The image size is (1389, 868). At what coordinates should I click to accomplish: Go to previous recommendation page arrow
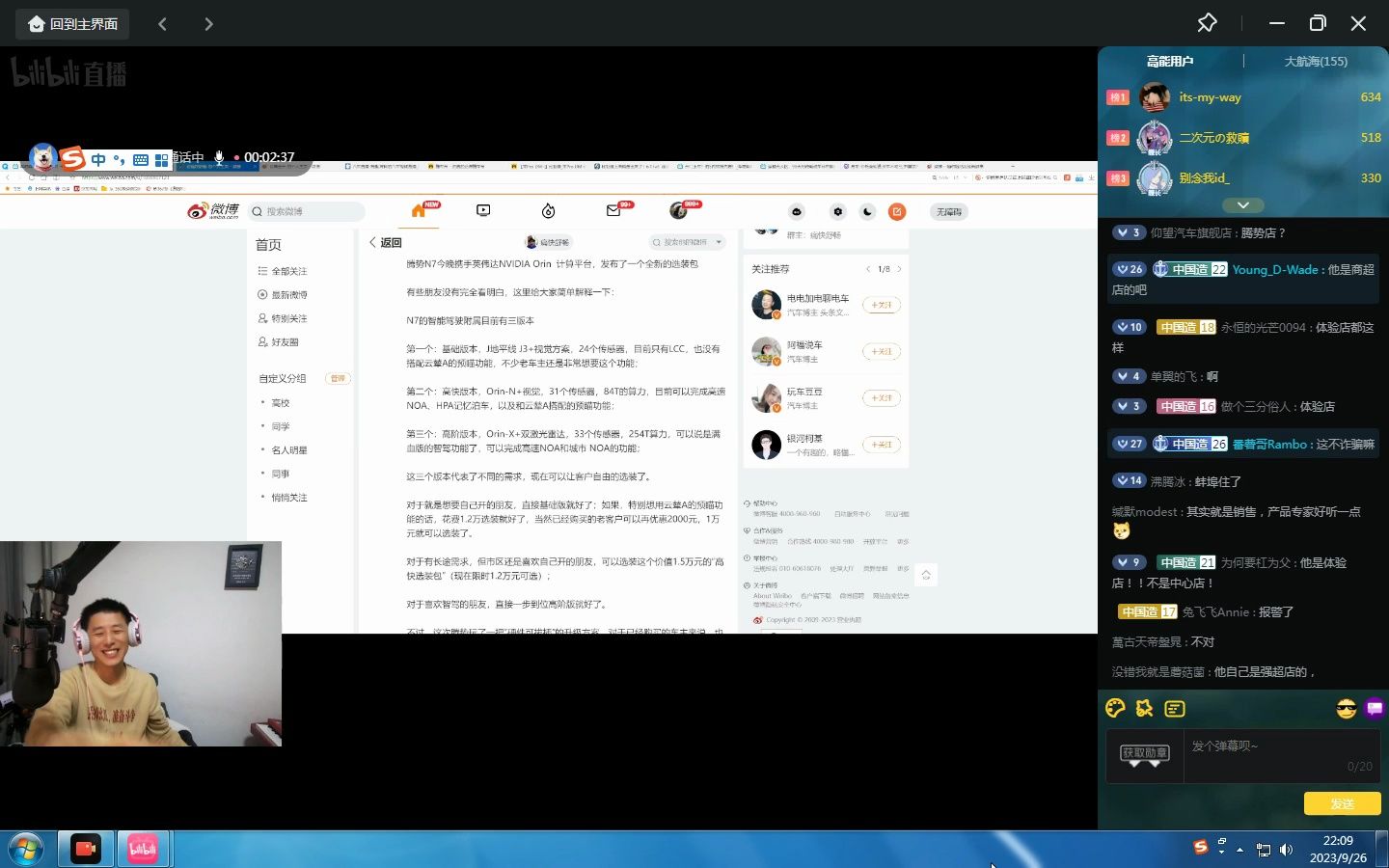pos(868,269)
